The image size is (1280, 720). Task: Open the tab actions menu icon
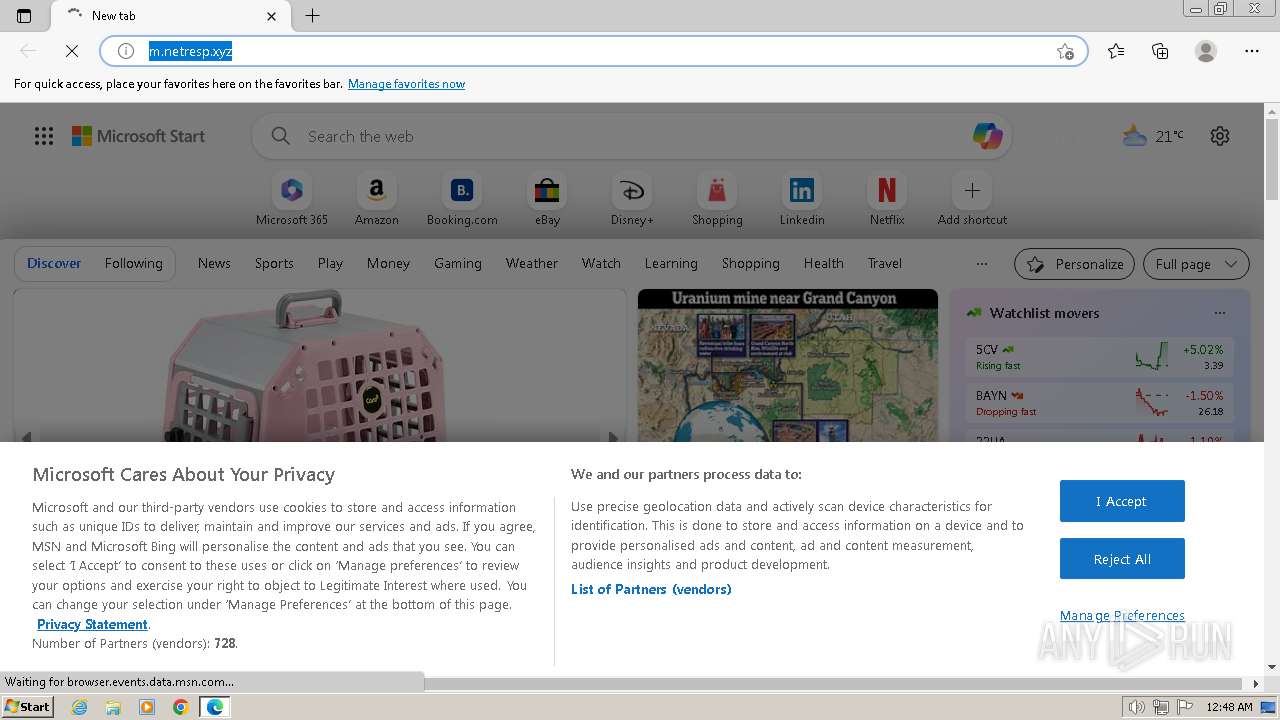click(24, 15)
